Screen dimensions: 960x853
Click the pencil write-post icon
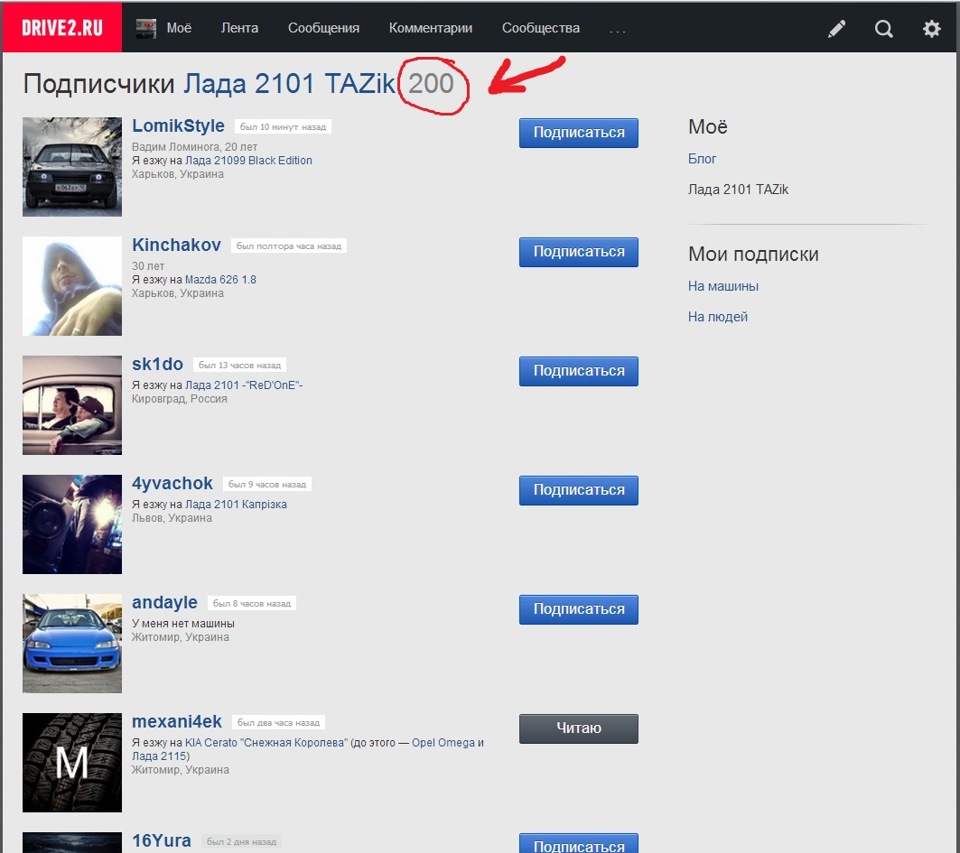(x=836, y=28)
